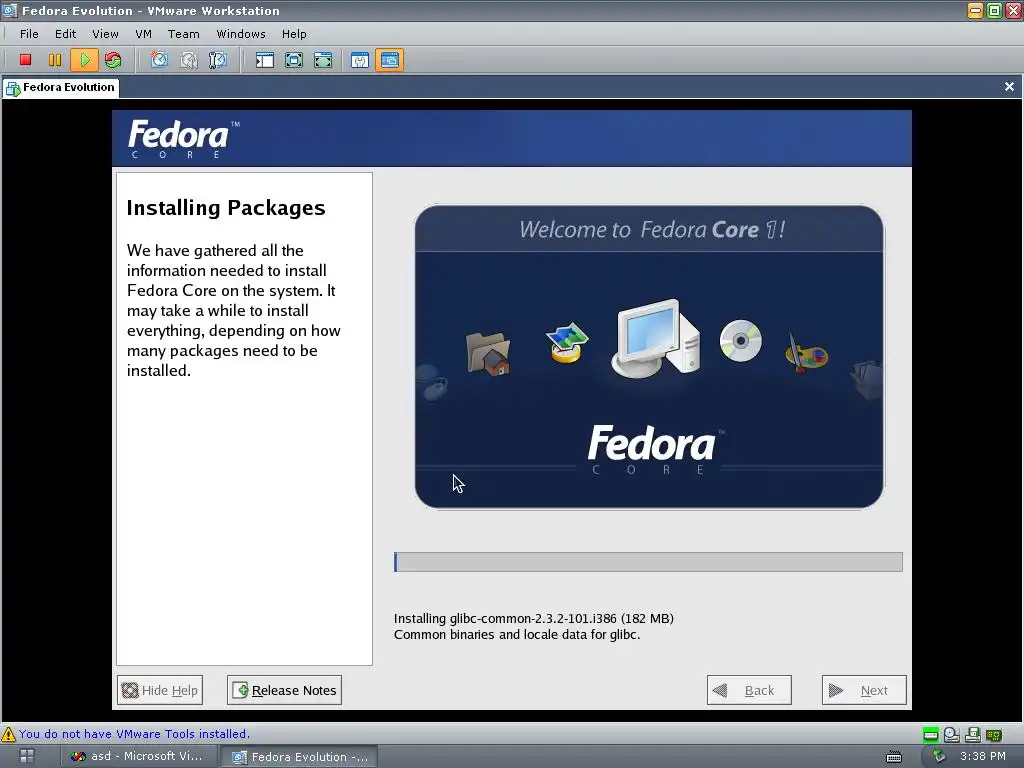
Task: Open the File menu
Action: coord(29,34)
